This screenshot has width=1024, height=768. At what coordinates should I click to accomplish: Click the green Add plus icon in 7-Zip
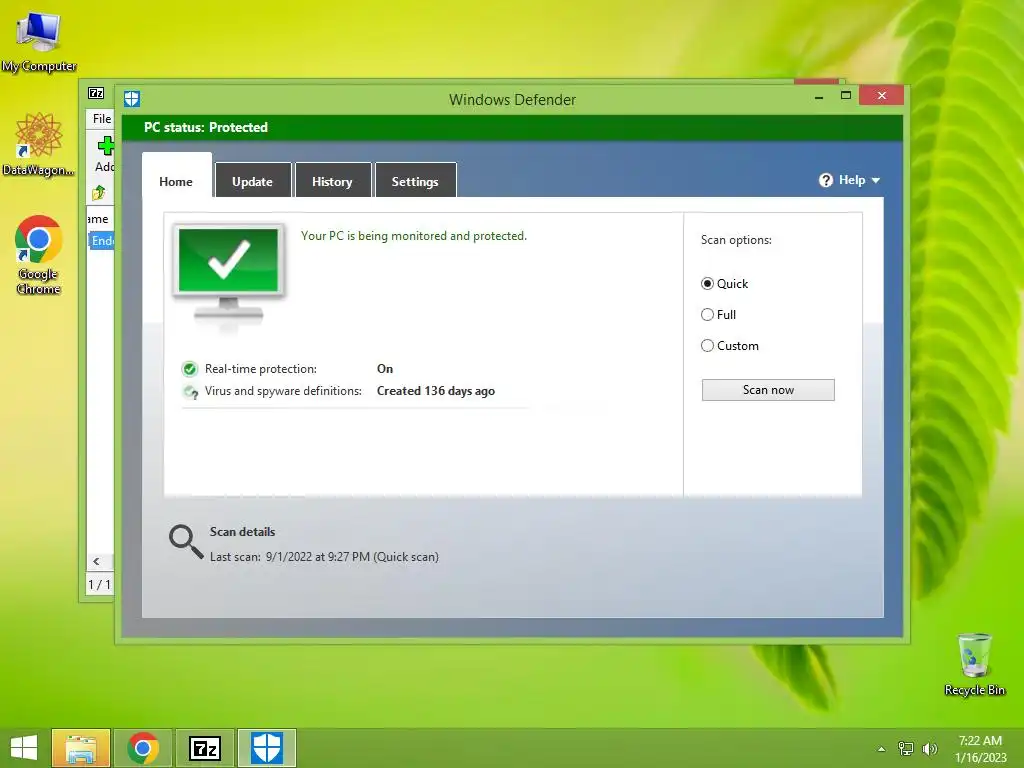105,146
